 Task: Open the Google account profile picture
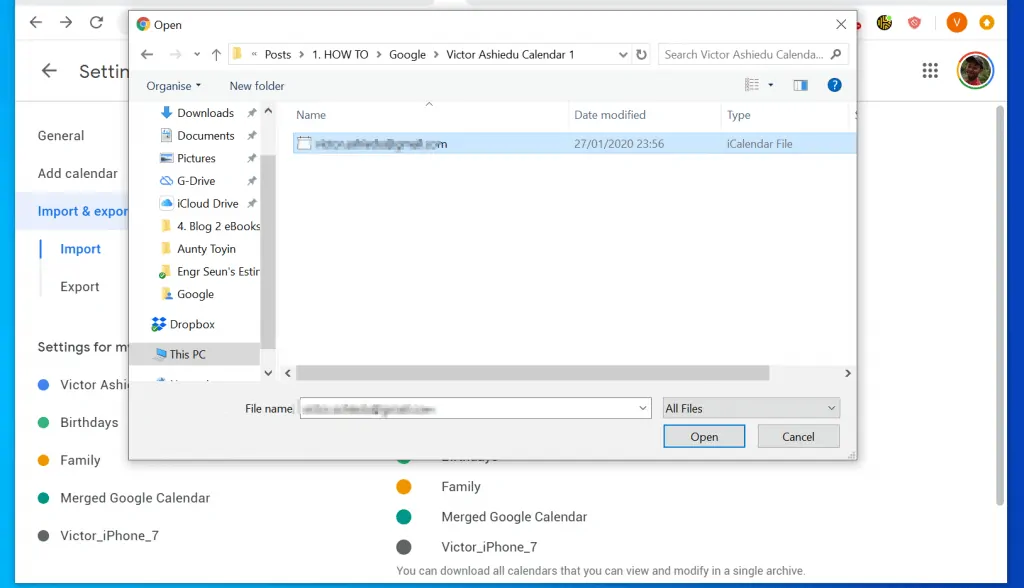[x=974, y=70]
